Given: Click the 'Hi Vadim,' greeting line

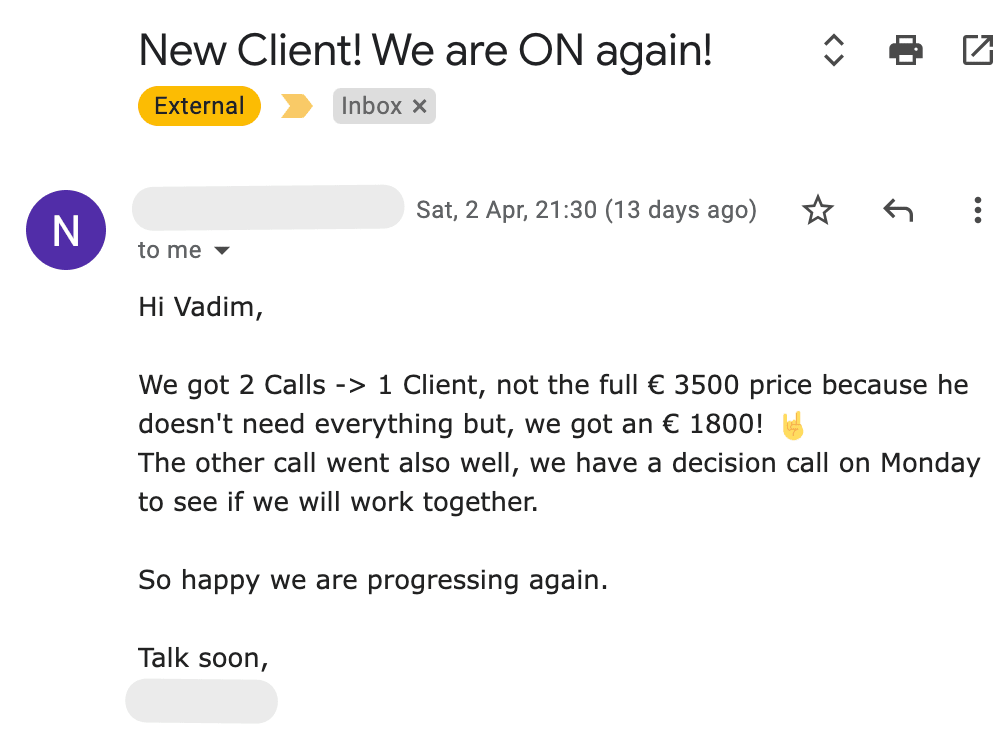Looking at the screenshot, I should click(x=200, y=307).
